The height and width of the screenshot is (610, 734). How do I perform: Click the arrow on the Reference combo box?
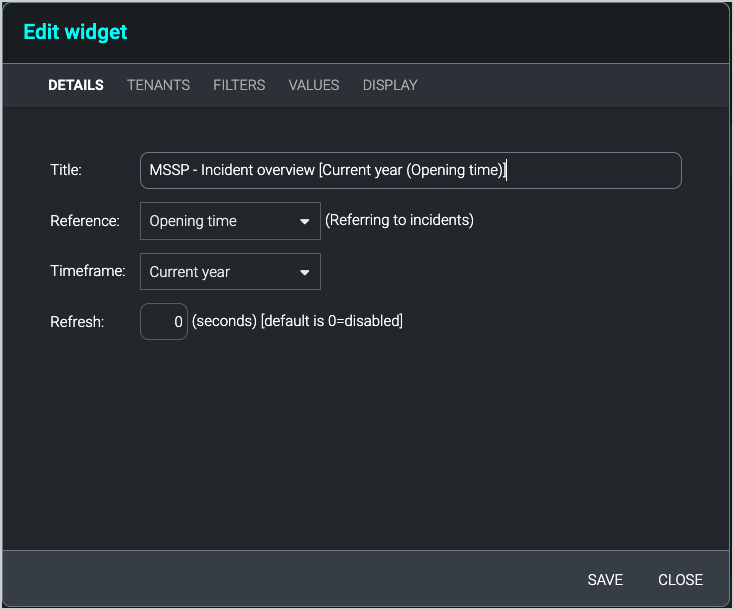click(x=305, y=222)
